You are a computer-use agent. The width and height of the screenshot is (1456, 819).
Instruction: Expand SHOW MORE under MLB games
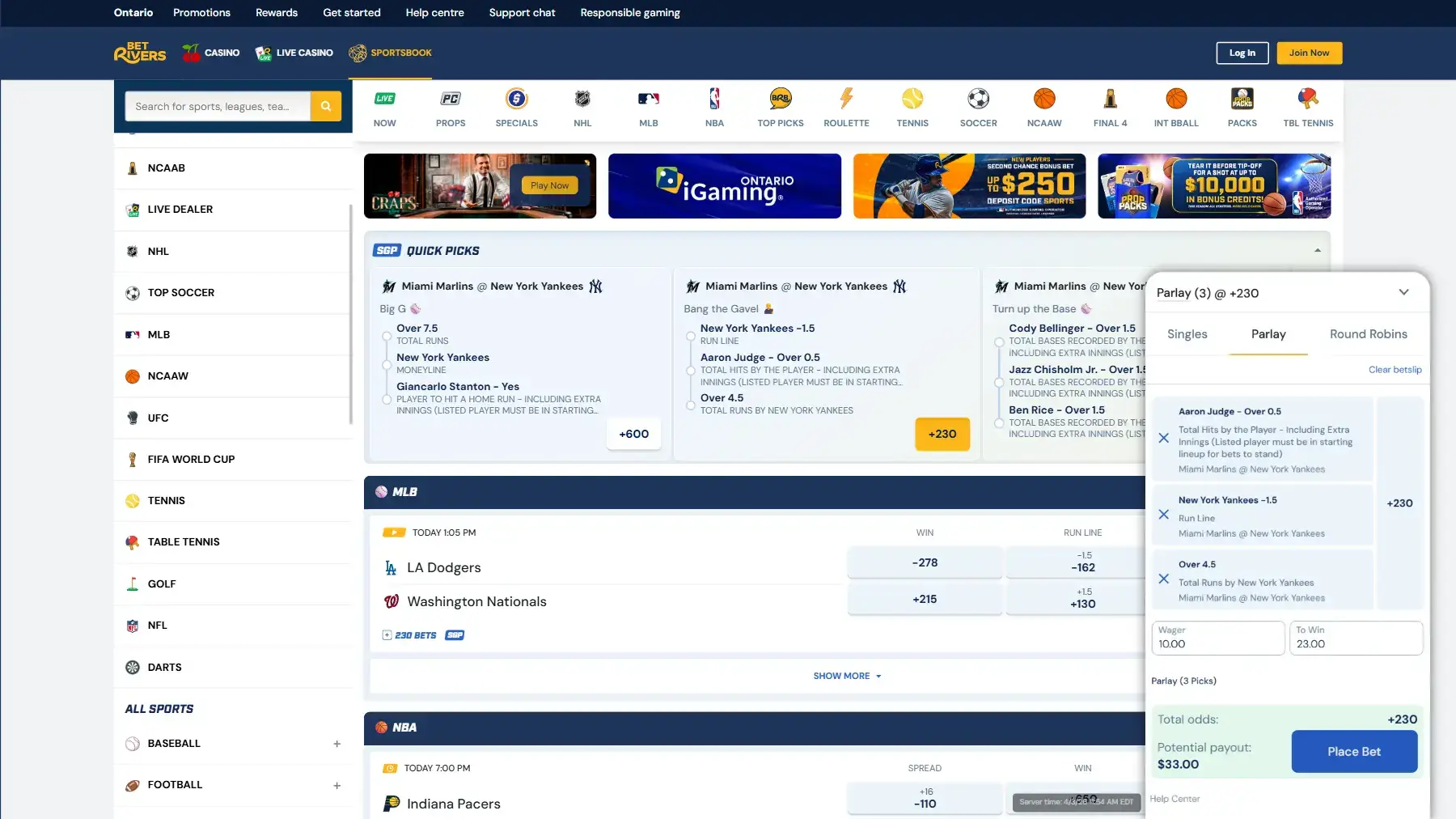coord(847,676)
